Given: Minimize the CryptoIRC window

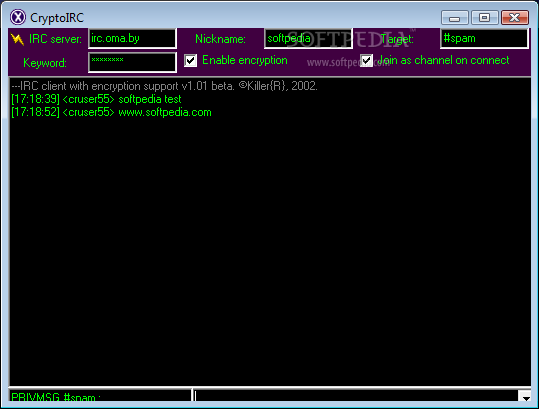Looking at the screenshot, I should (x=454, y=18).
